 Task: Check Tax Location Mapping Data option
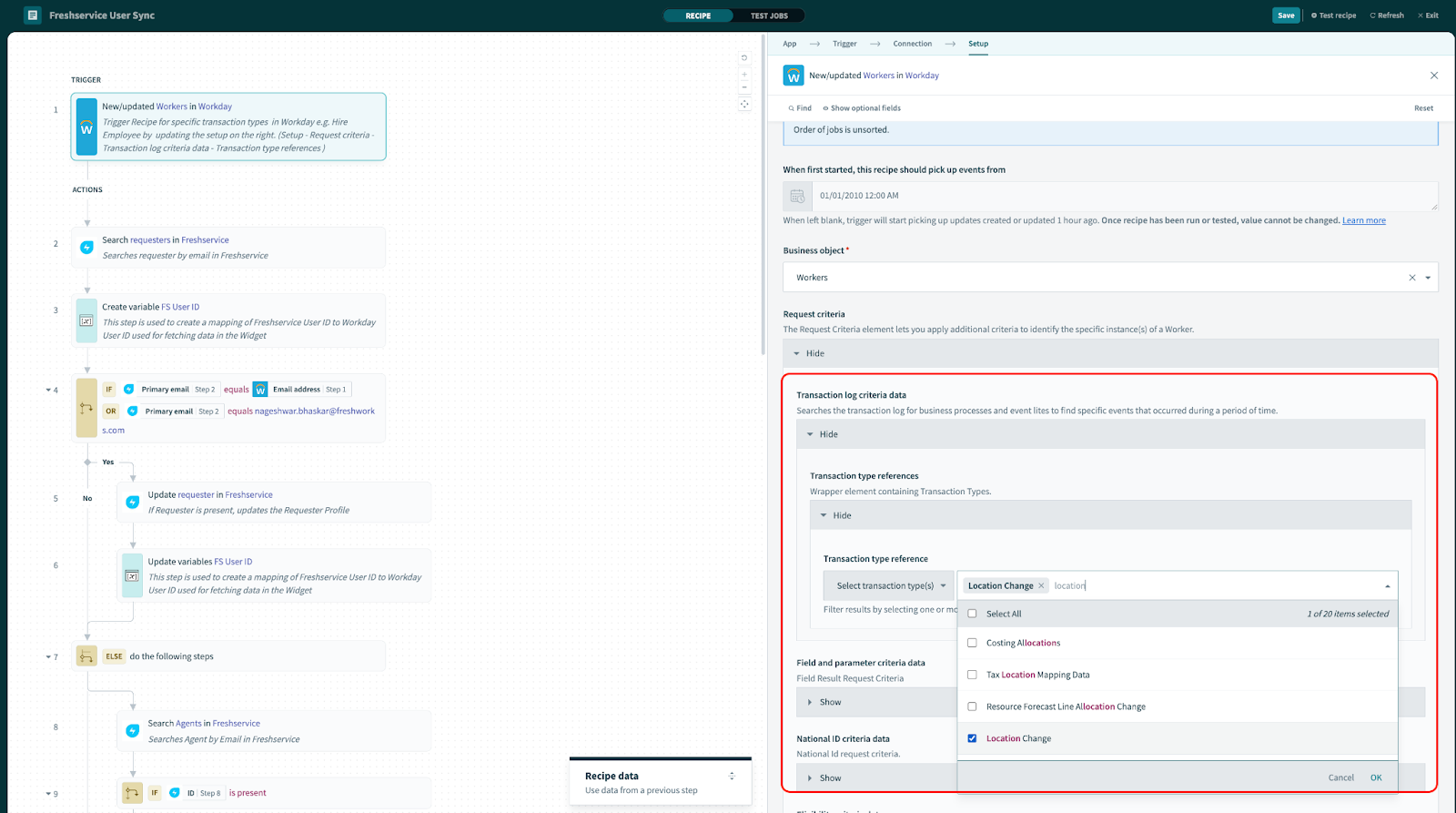pos(972,675)
